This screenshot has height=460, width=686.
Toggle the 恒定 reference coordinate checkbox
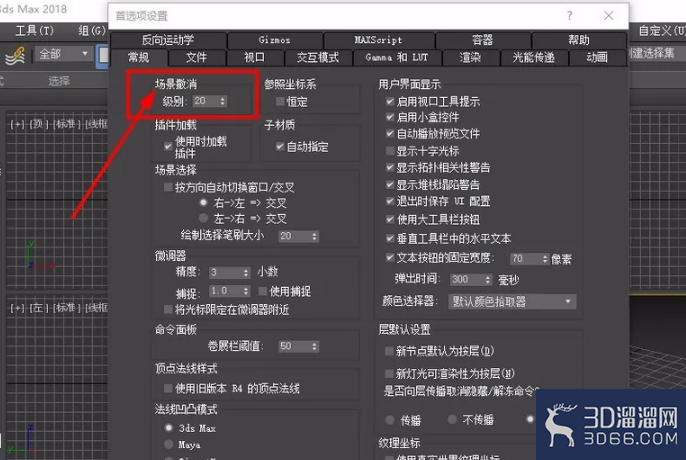[x=280, y=102]
